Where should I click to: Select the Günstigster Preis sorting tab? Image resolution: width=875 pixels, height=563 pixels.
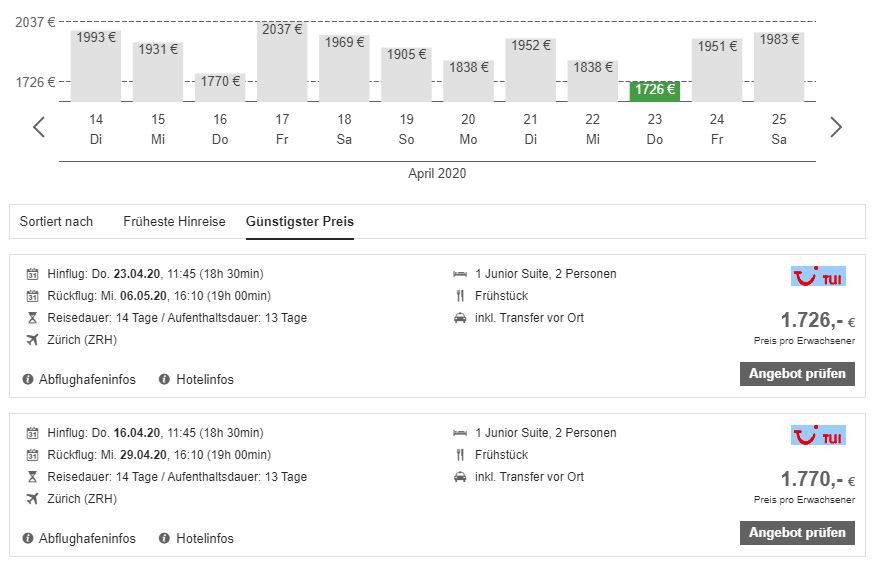tap(300, 221)
